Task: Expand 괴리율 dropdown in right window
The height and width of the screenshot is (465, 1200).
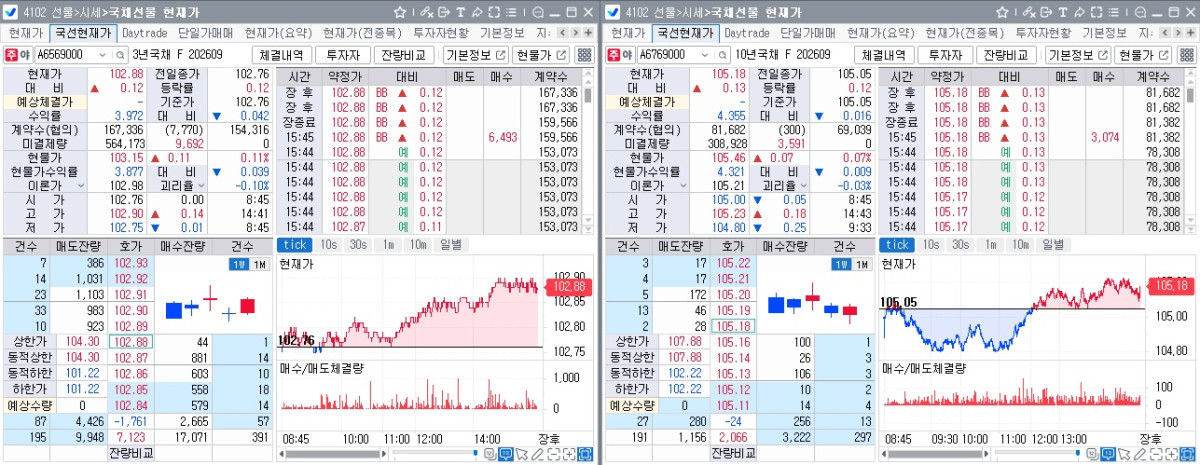Action: [x=803, y=186]
